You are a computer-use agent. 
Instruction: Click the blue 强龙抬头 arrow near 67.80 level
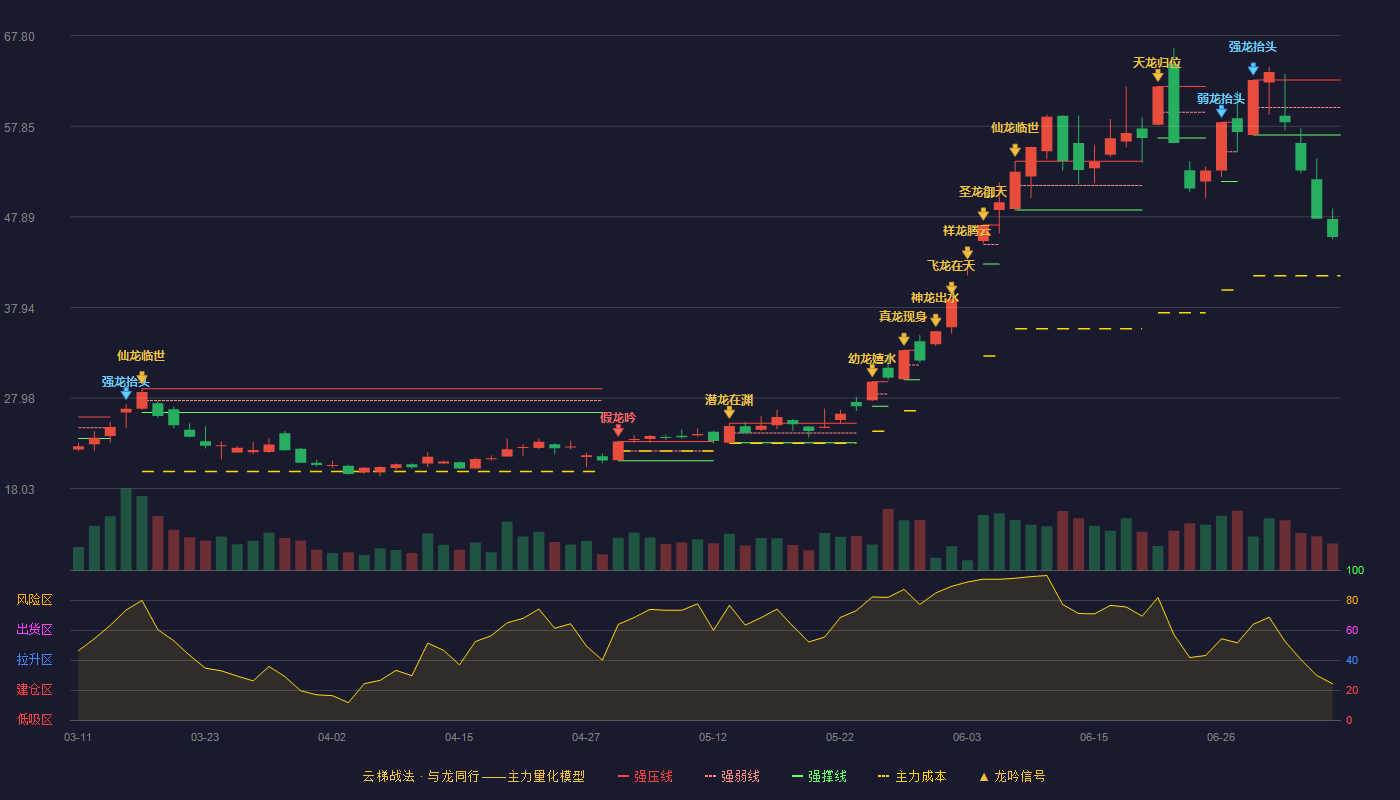pyautogui.click(x=1253, y=69)
